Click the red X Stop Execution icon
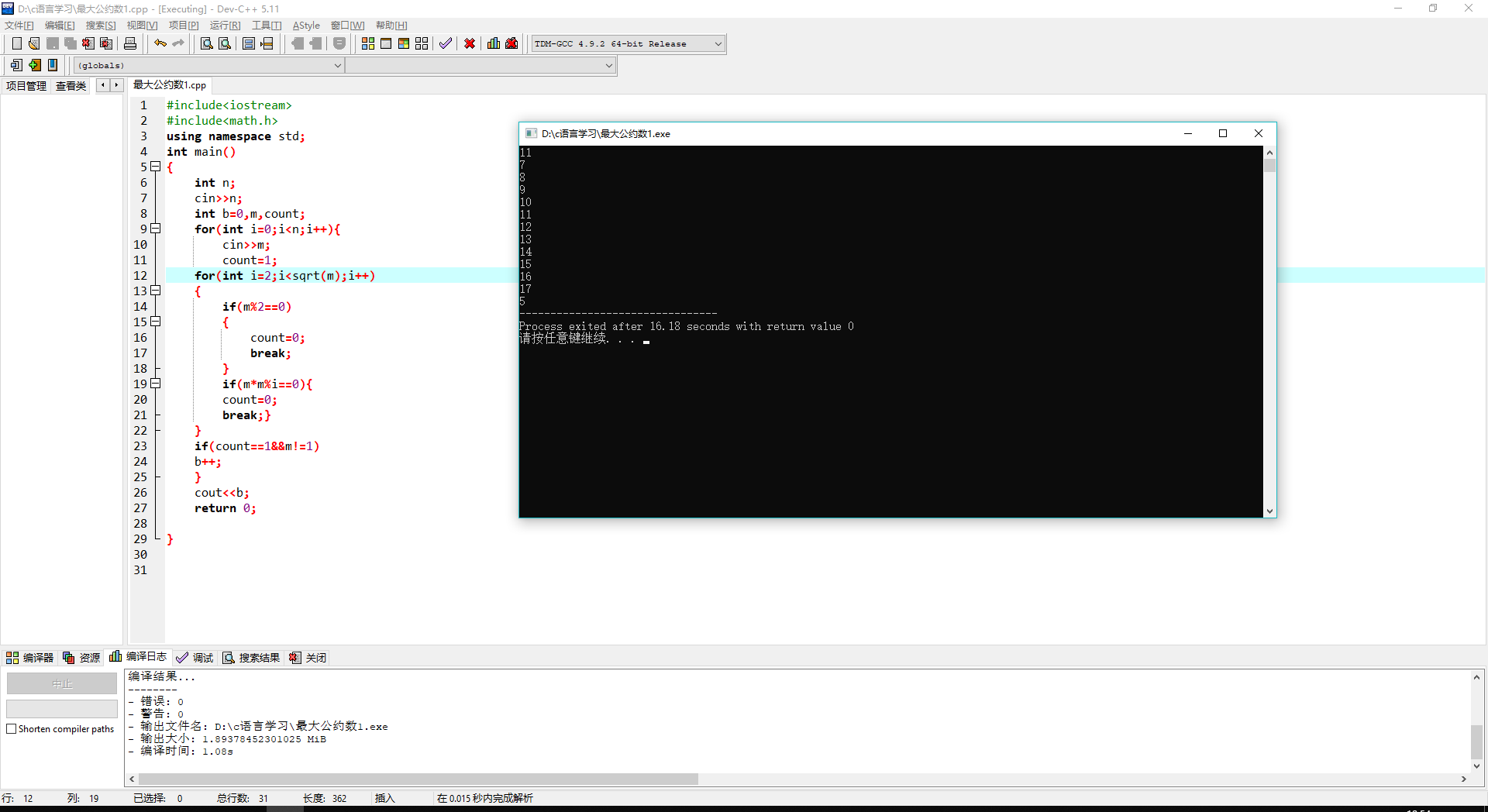The image size is (1488, 812). 470,43
